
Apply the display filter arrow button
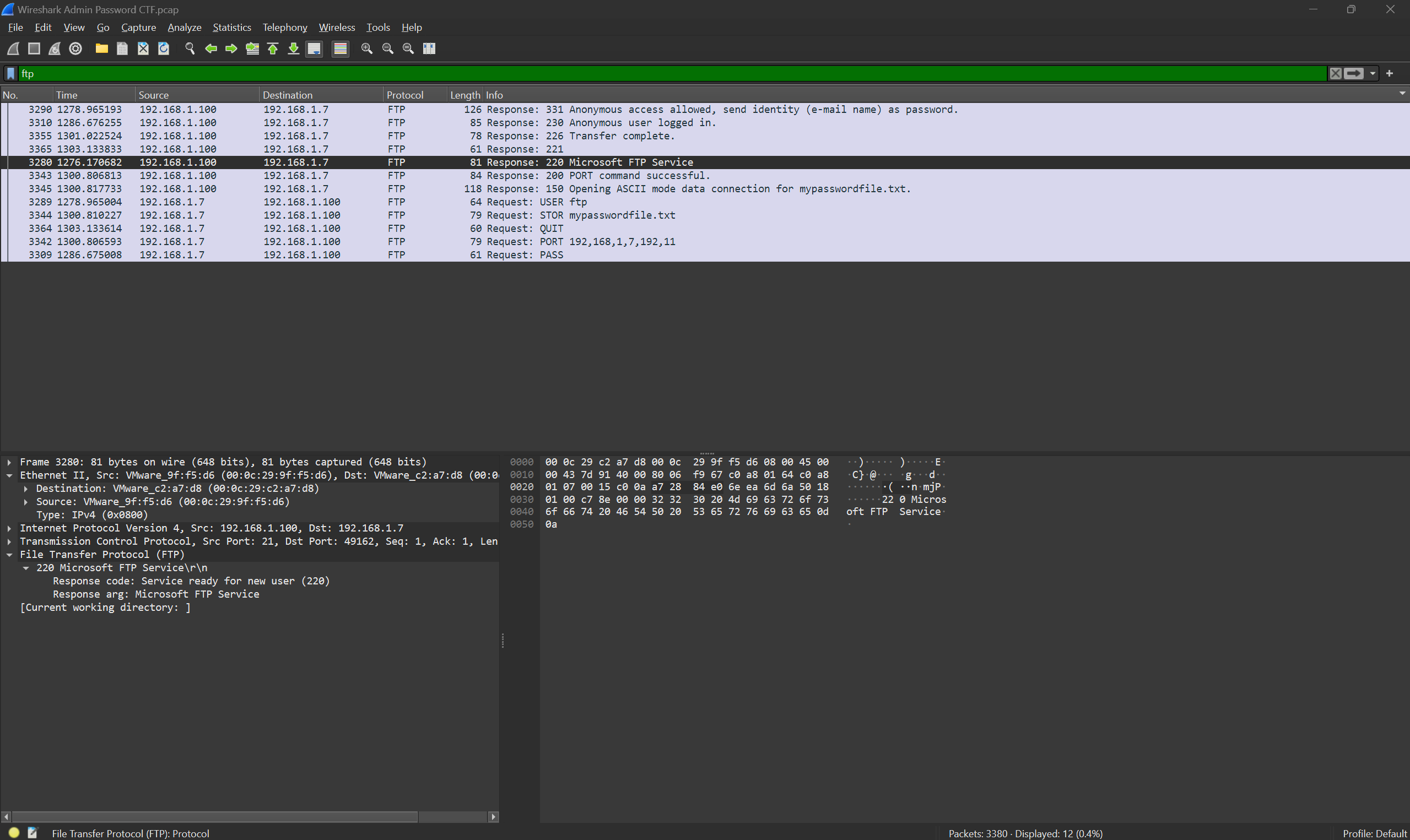[1353, 74]
